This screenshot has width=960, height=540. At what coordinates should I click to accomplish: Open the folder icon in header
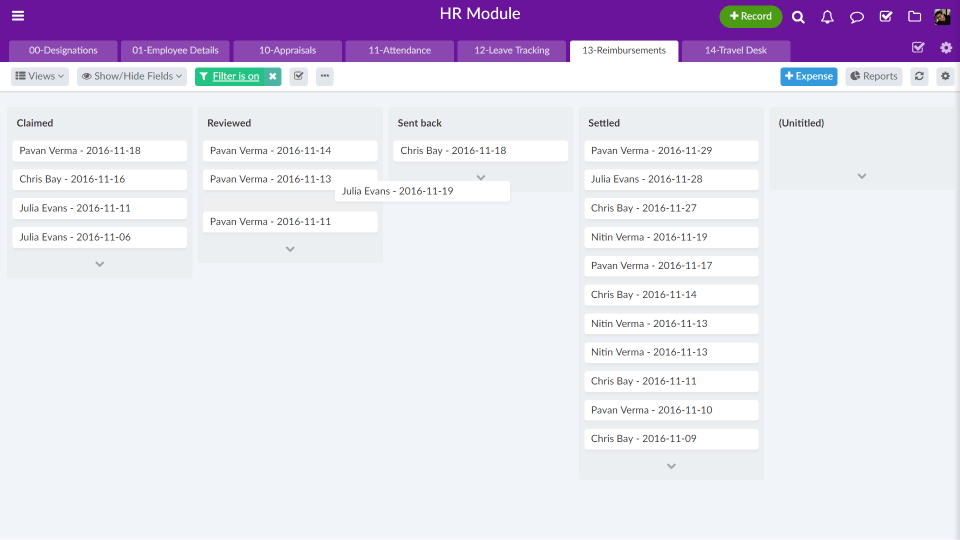(915, 17)
